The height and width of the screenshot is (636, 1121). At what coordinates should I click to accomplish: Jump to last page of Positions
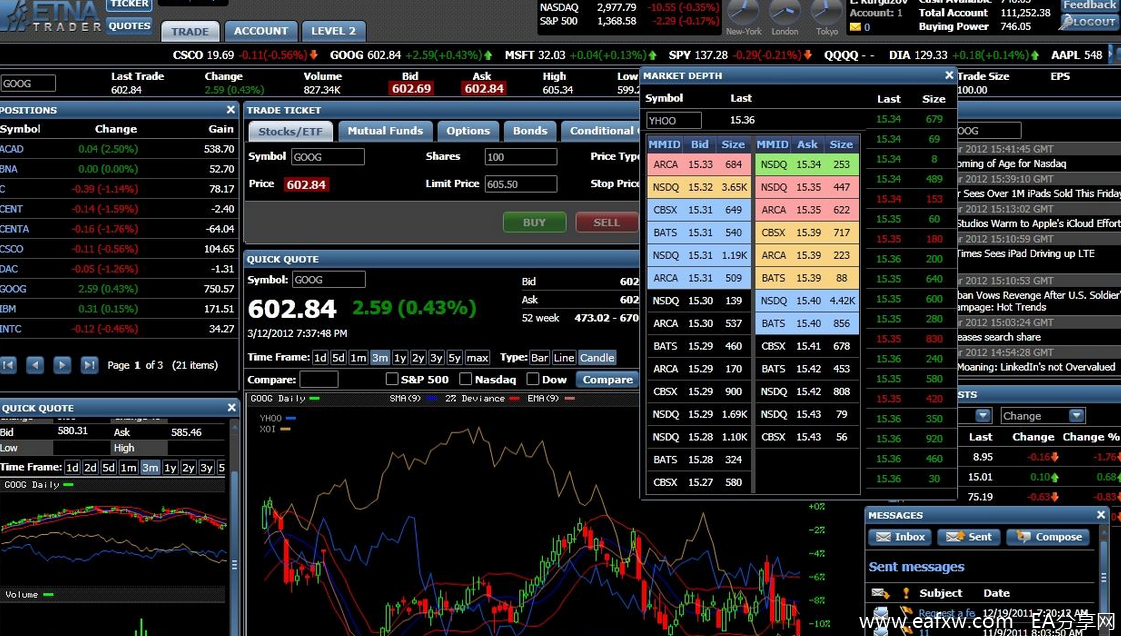89,365
